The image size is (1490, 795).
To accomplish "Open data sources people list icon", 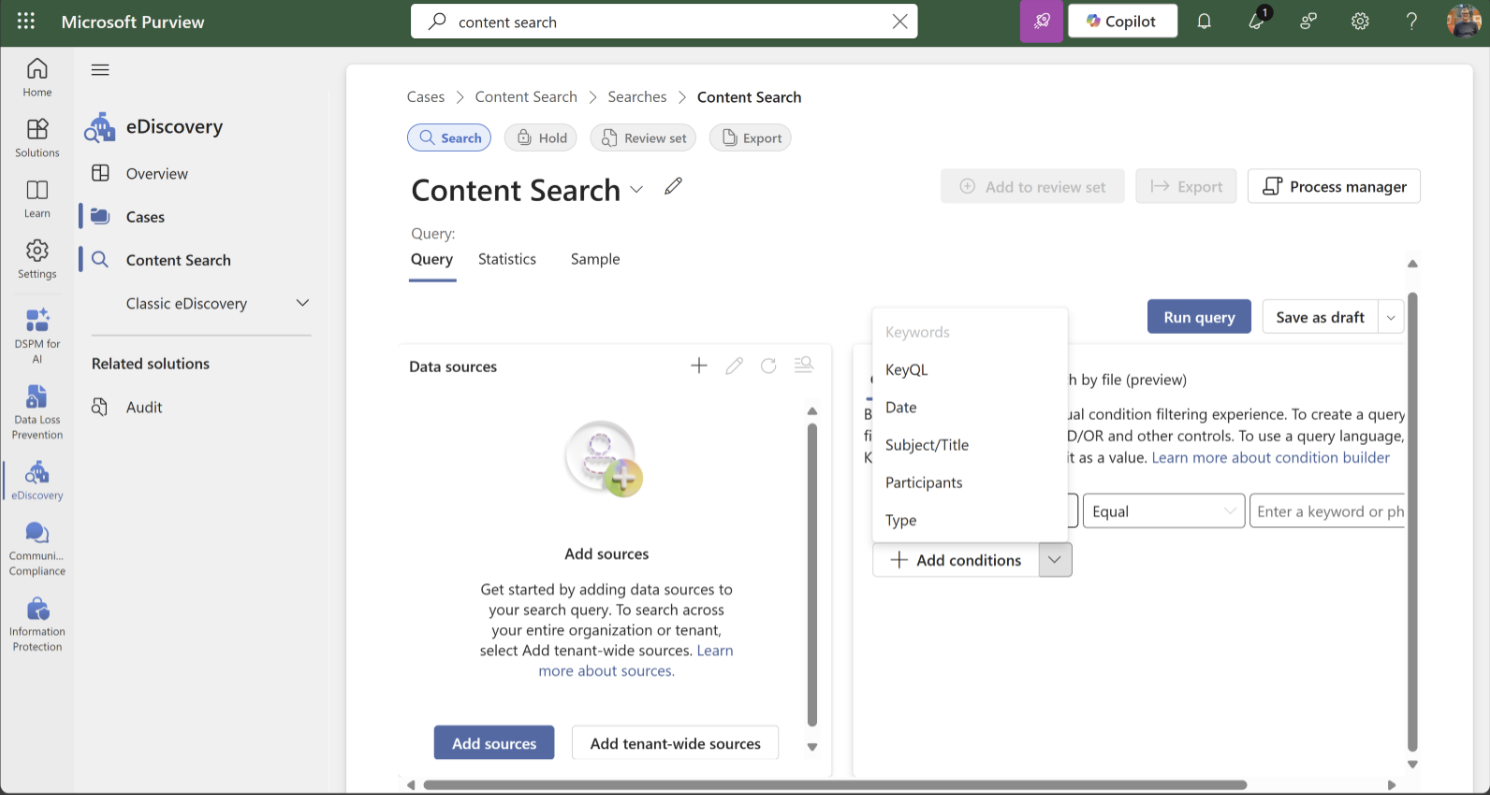I will [x=803, y=365].
